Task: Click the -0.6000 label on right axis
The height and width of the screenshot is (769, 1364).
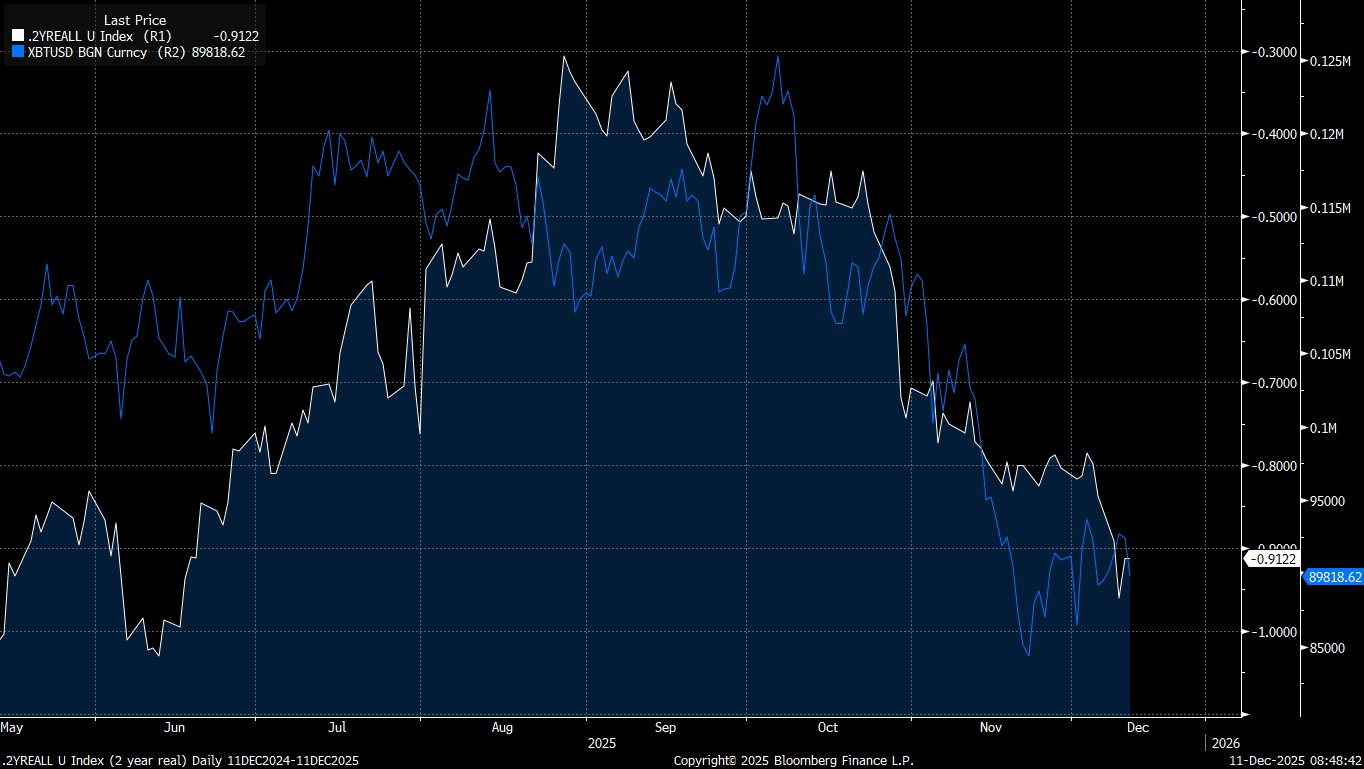Action: pos(1269,300)
